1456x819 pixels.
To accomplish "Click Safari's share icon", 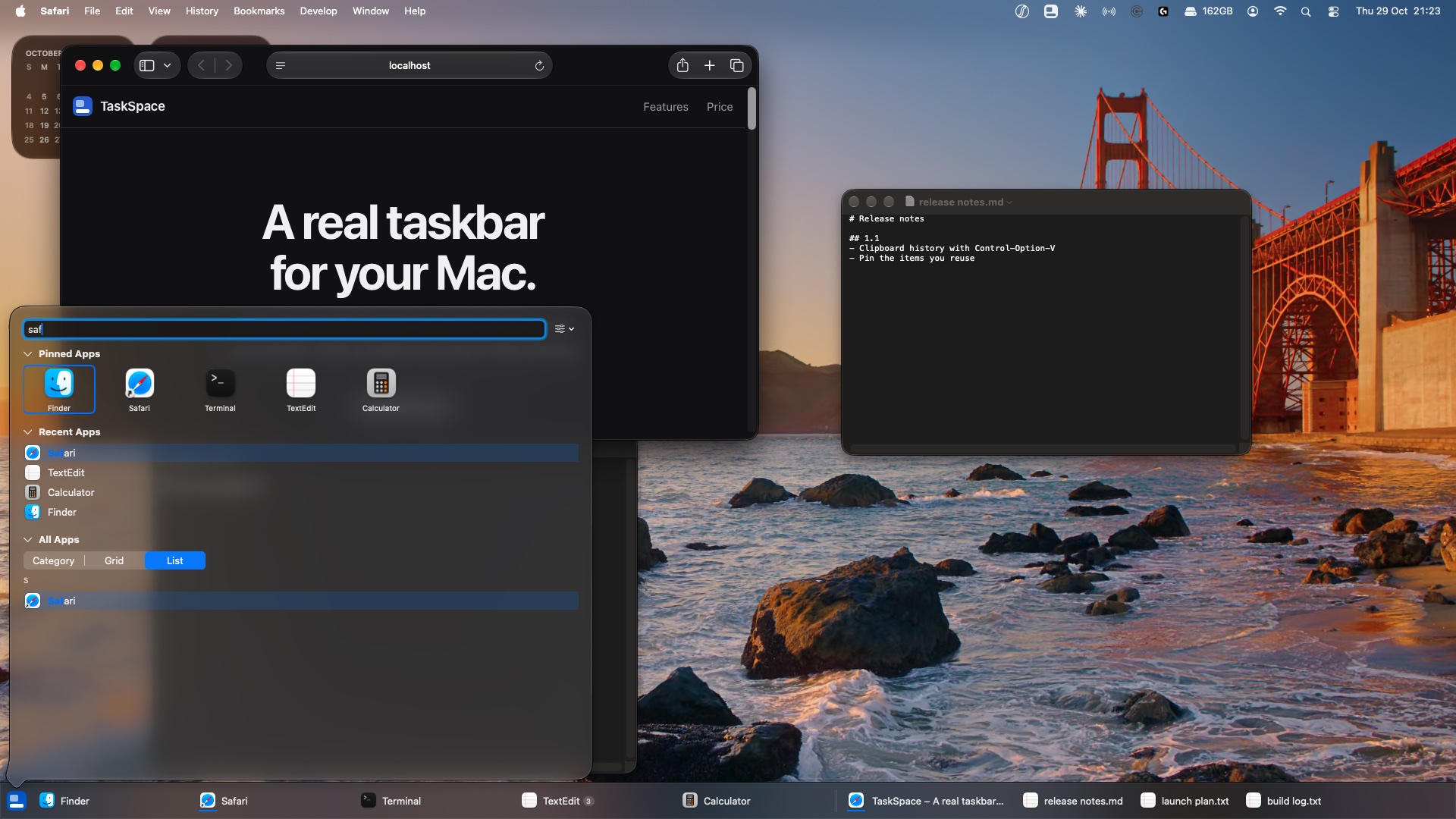I will tap(682, 65).
